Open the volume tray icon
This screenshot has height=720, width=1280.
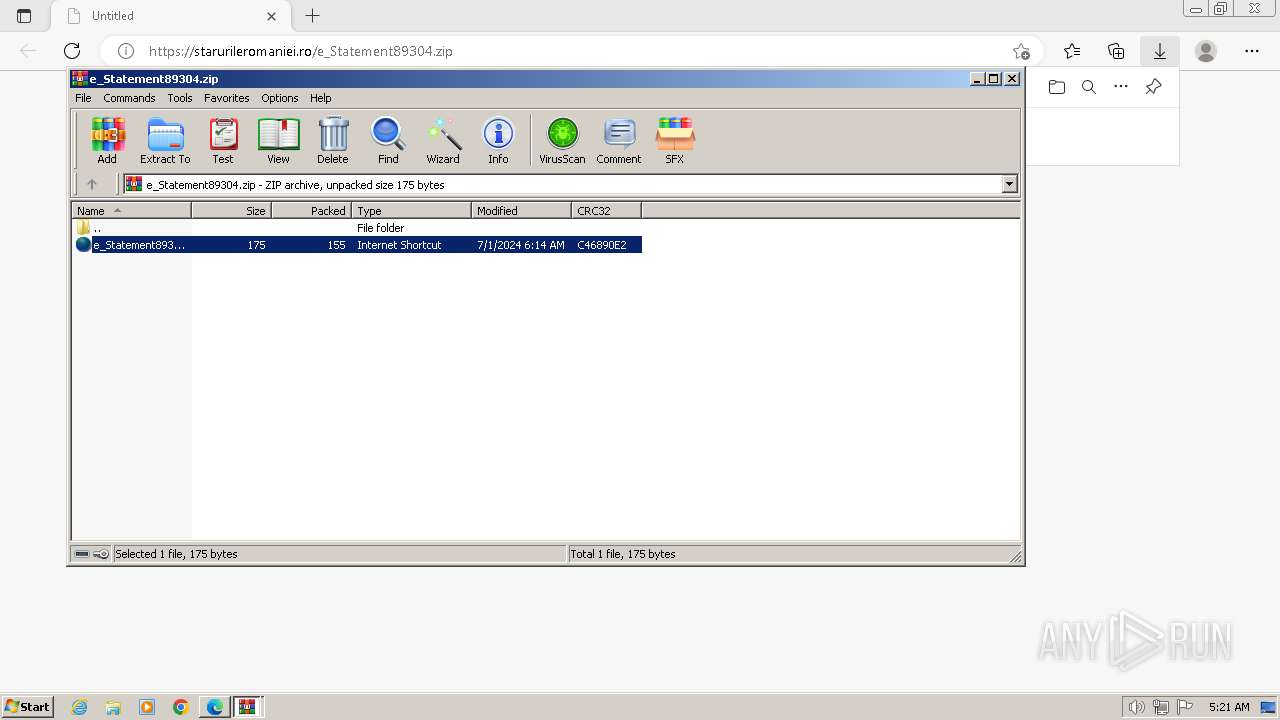pyautogui.click(x=1136, y=707)
